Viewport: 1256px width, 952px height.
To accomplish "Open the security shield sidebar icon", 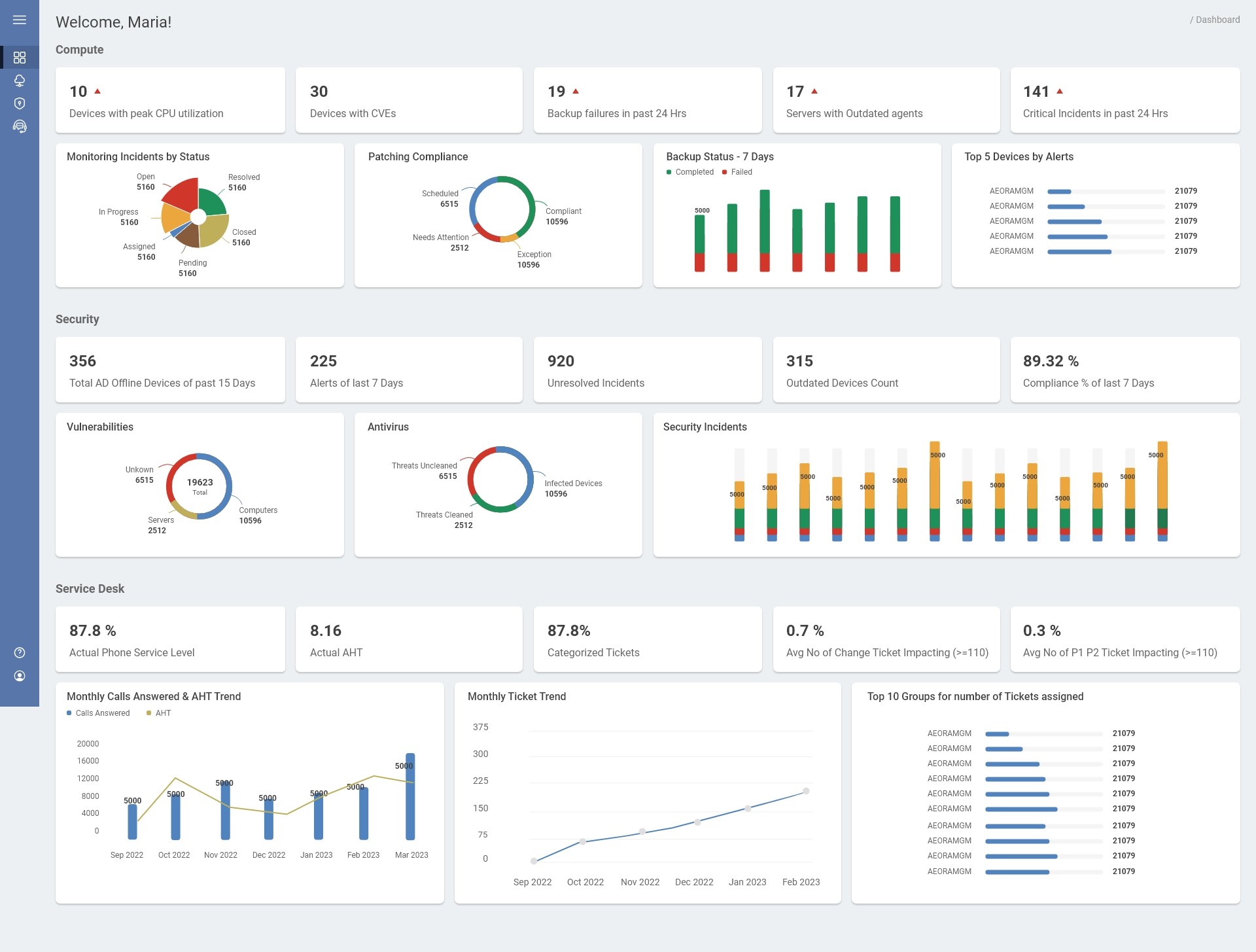I will (x=20, y=103).
